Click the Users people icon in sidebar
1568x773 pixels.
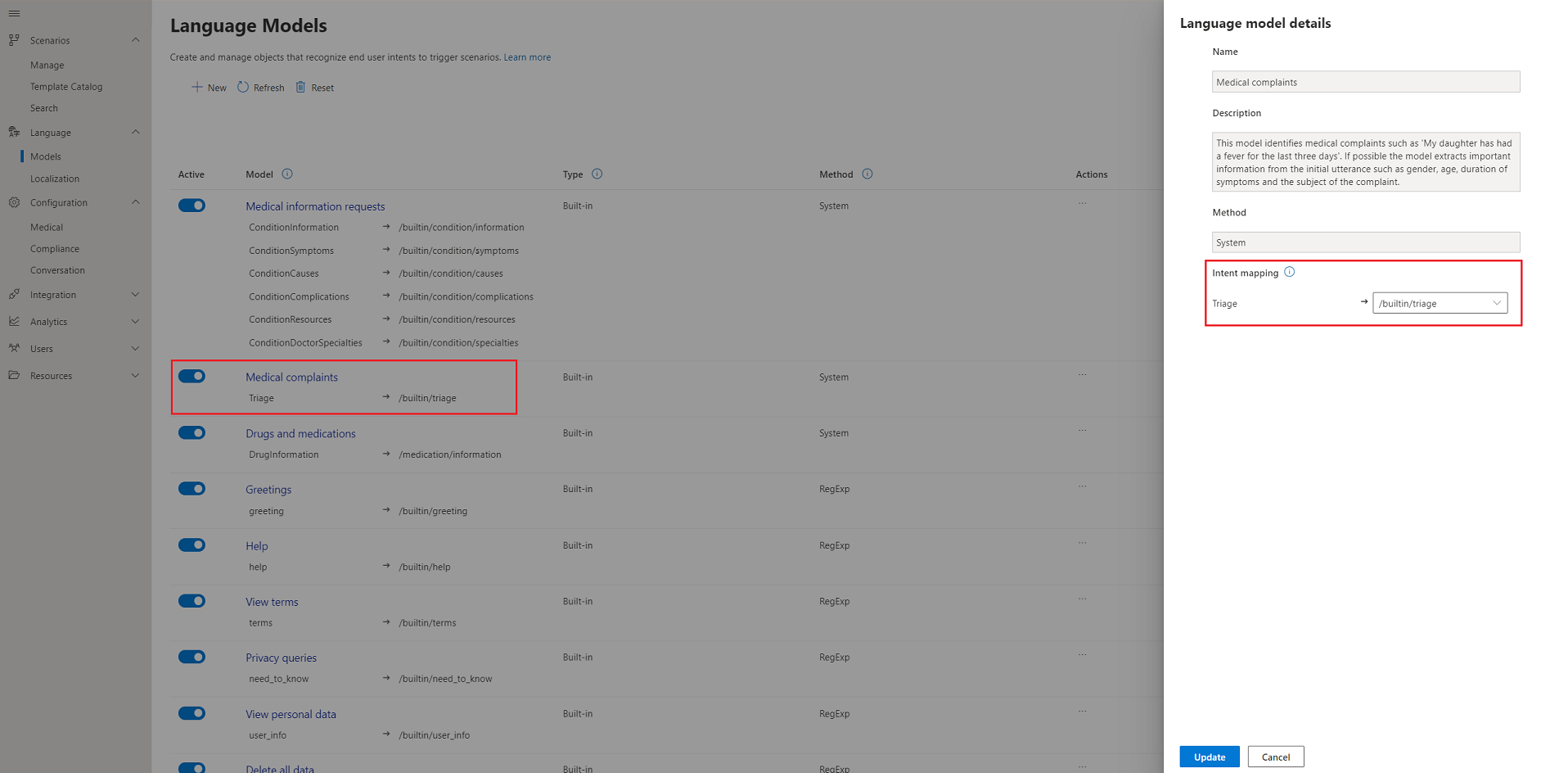coord(14,348)
